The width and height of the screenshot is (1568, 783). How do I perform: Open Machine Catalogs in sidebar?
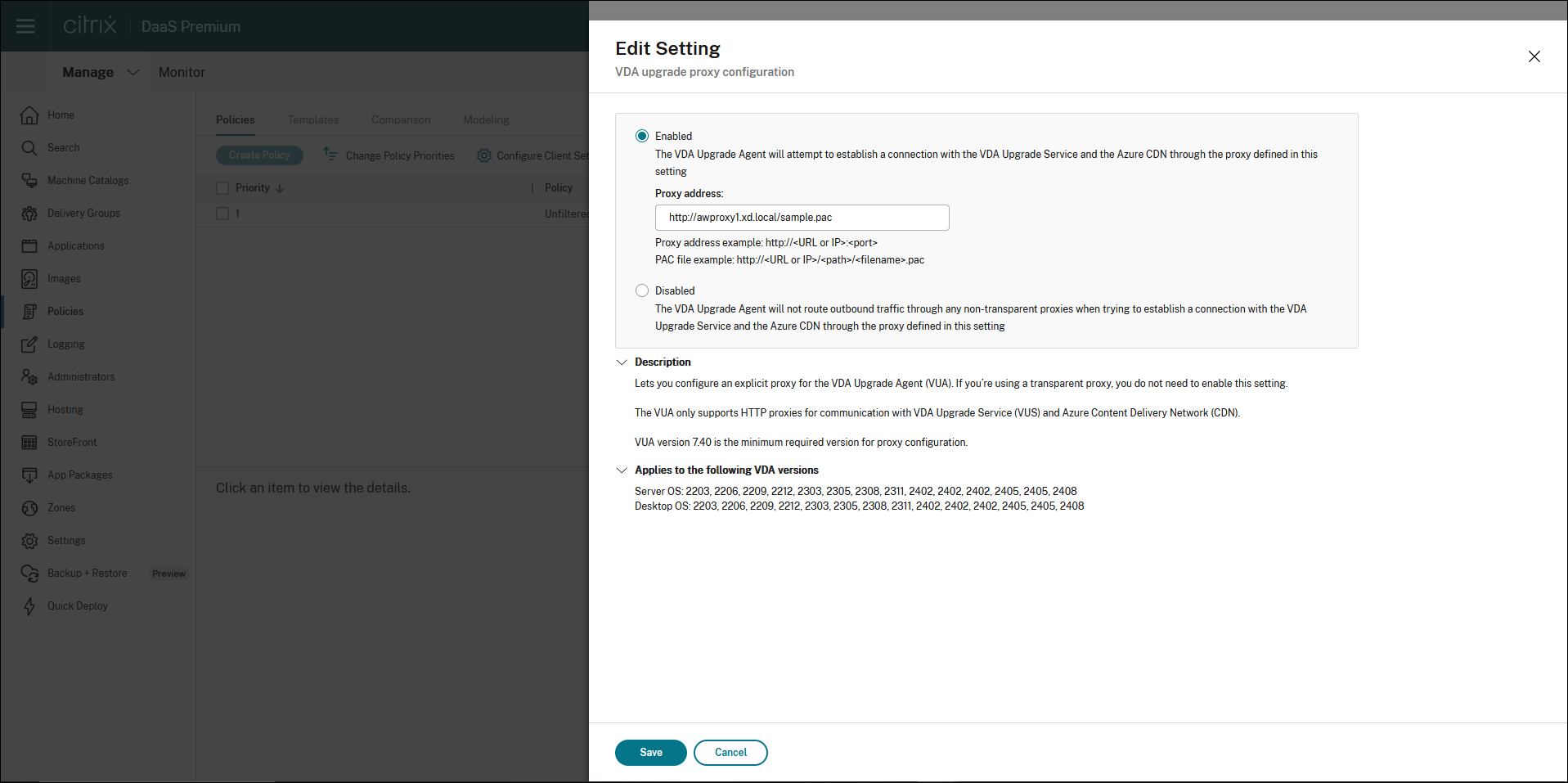pyautogui.click(x=88, y=181)
